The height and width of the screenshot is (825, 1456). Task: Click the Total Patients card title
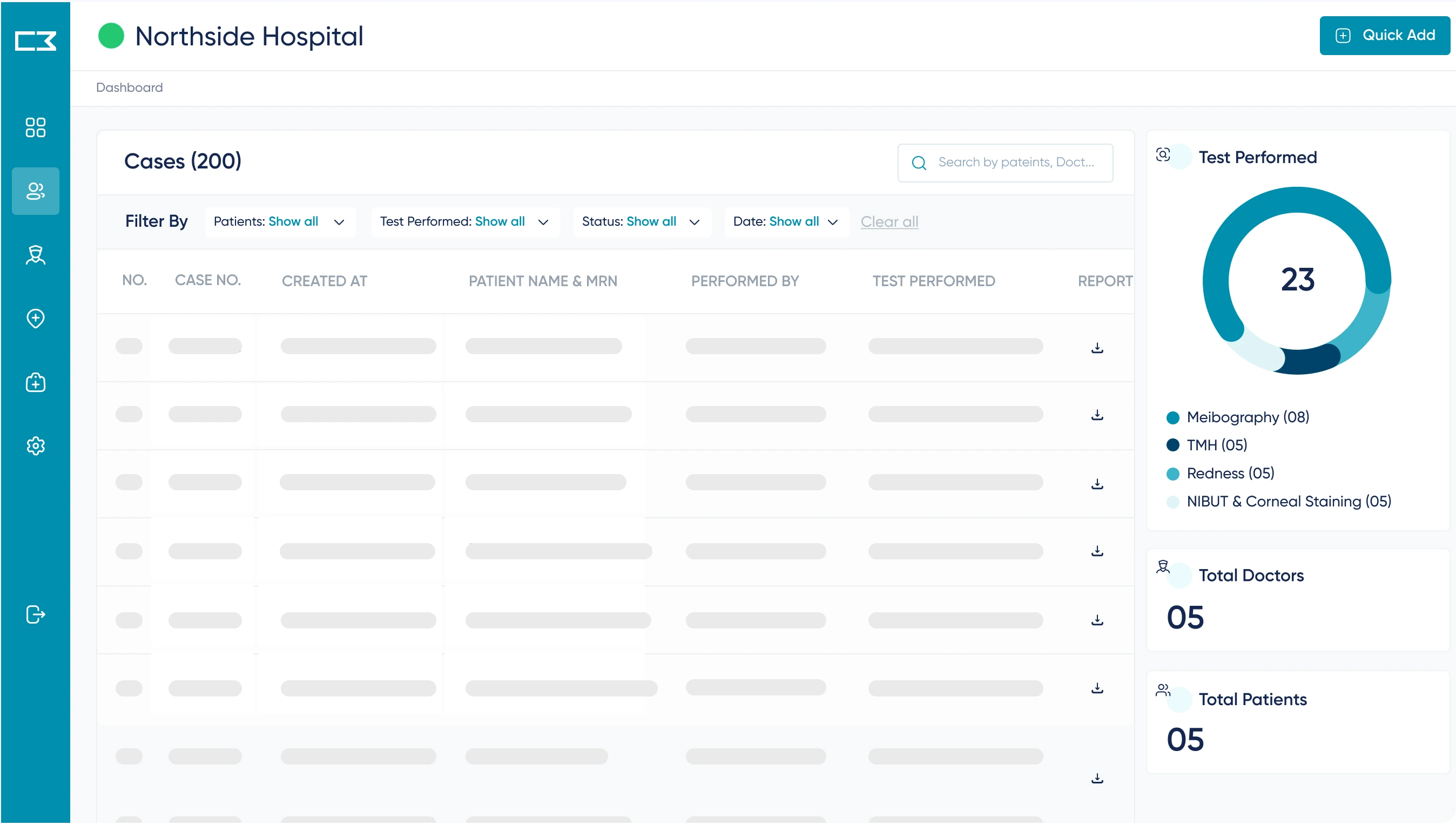point(1252,700)
